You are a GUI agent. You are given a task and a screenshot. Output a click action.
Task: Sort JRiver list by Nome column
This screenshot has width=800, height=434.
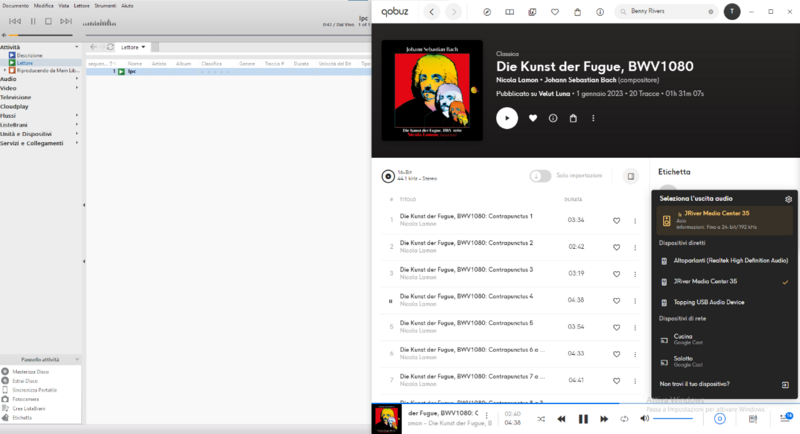(x=135, y=64)
